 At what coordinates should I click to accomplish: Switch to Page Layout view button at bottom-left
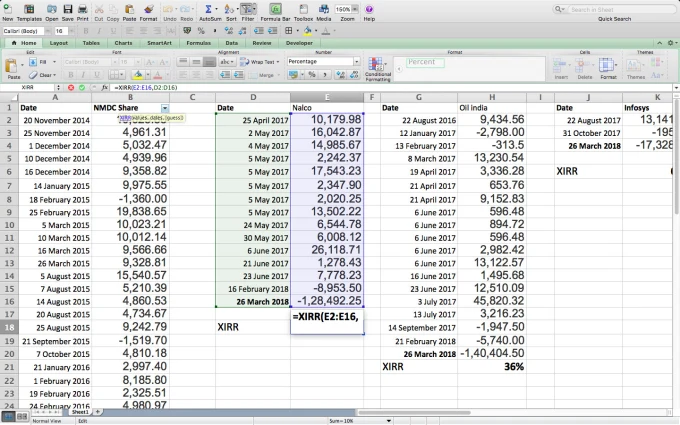pos(22,417)
